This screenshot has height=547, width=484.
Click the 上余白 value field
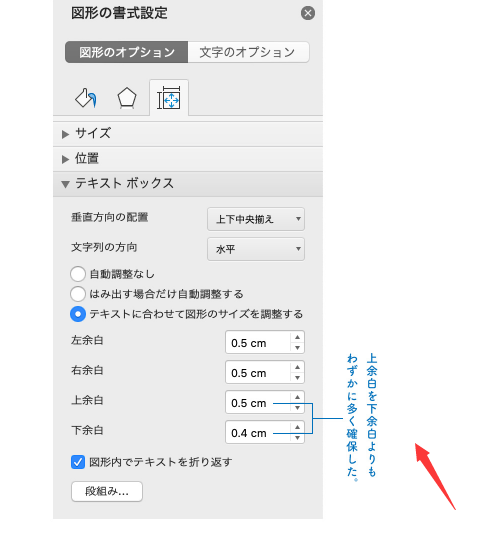point(258,402)
